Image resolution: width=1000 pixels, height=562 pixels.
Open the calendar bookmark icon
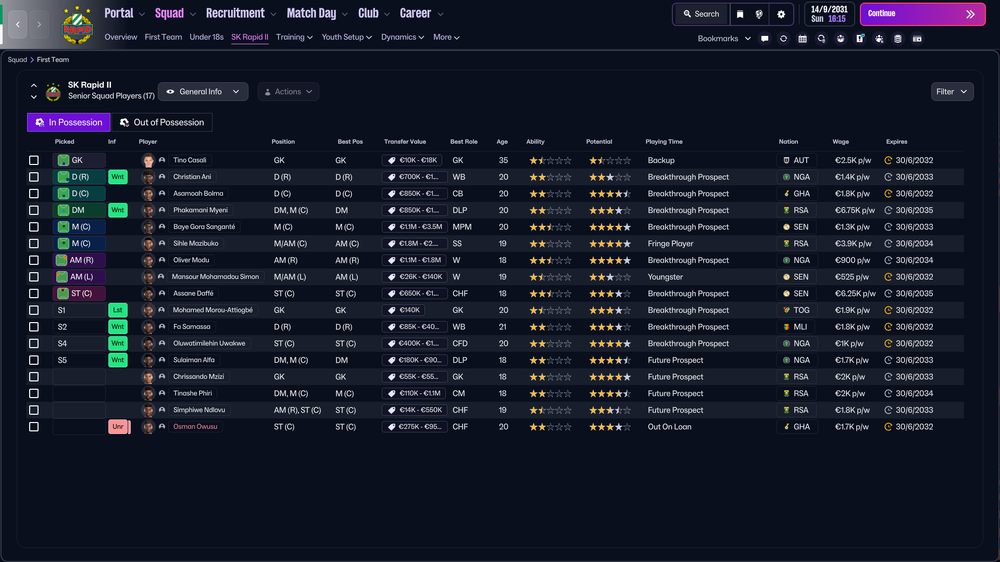point(802,39)
